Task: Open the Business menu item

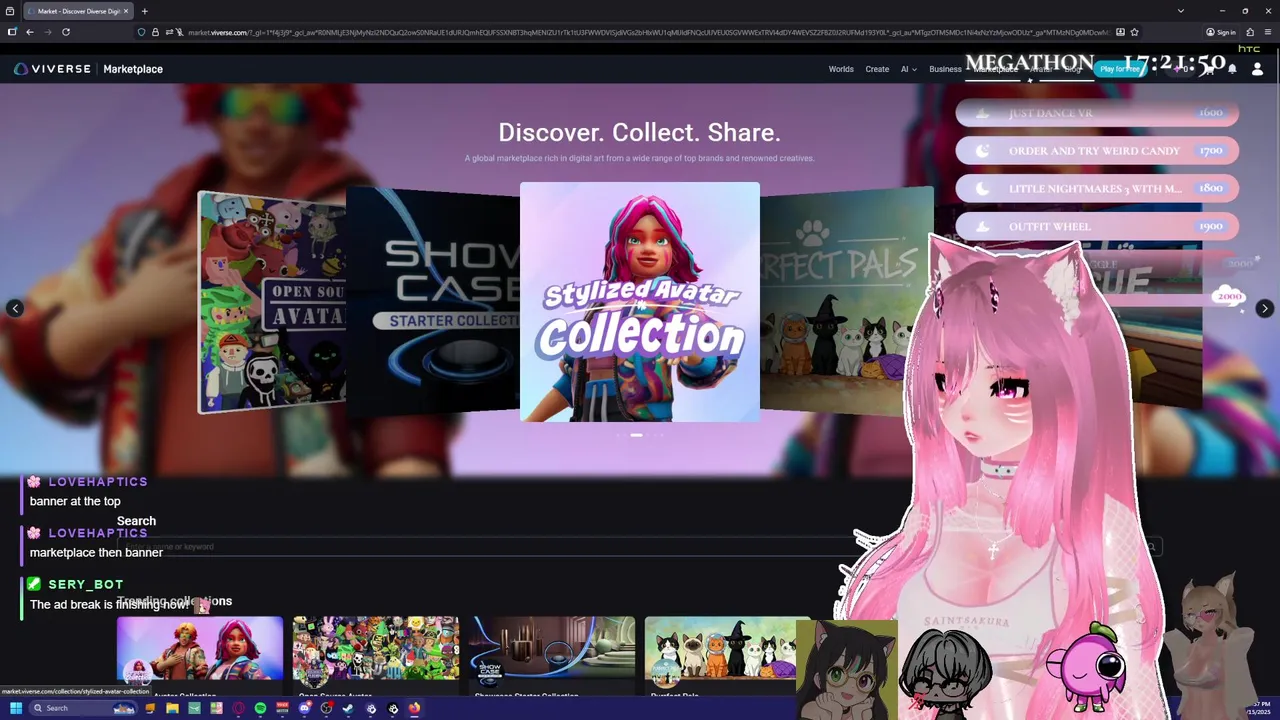Action: tap(945, 69)
